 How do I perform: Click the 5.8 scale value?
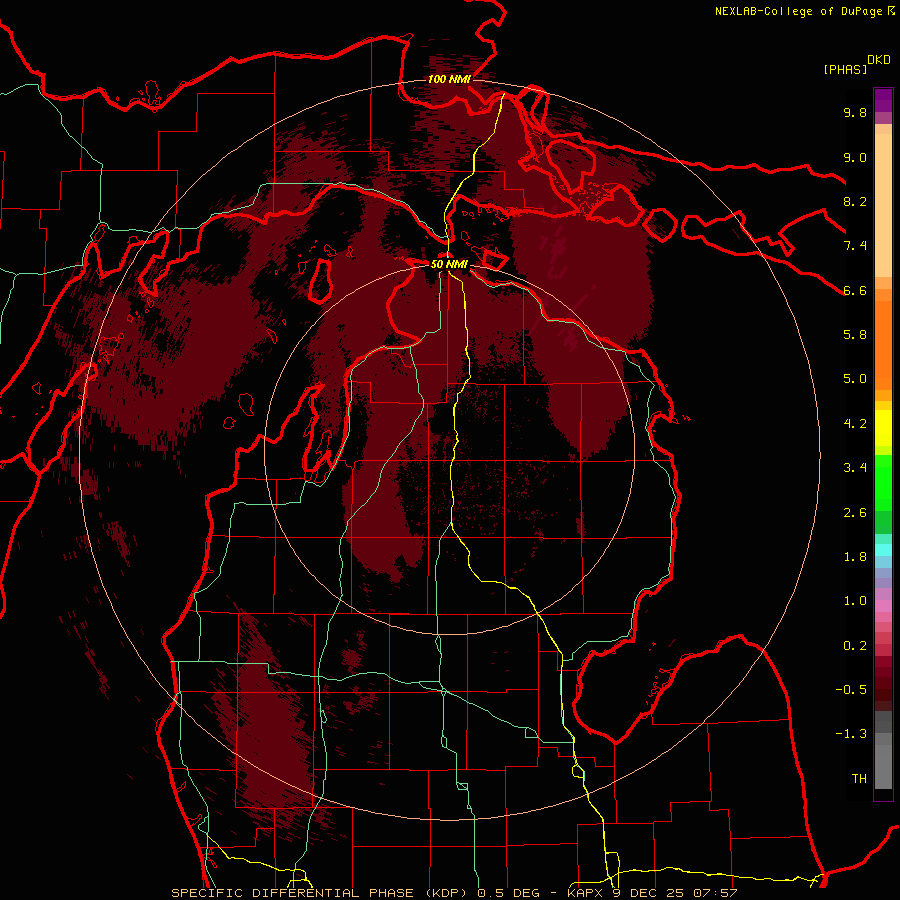[855, 335]
